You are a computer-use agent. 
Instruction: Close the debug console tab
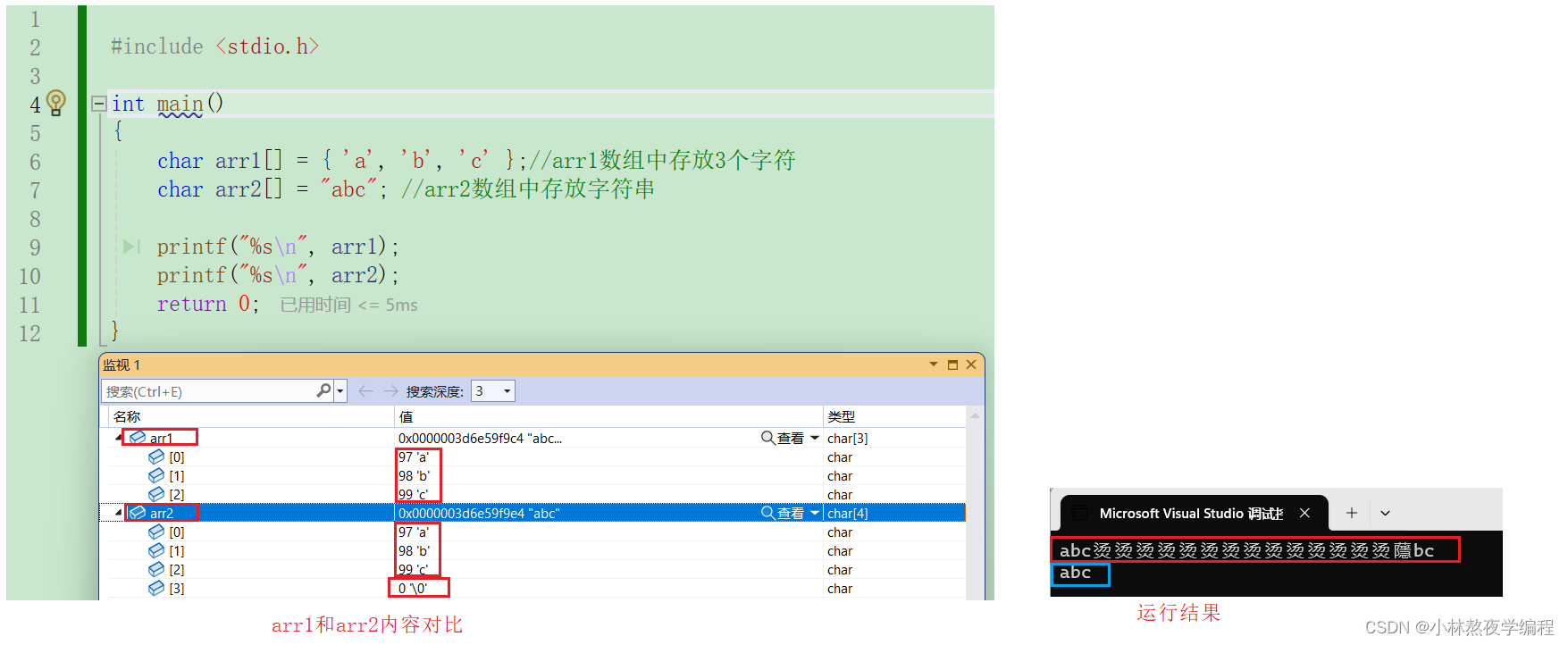click(x=1304, y=513)
